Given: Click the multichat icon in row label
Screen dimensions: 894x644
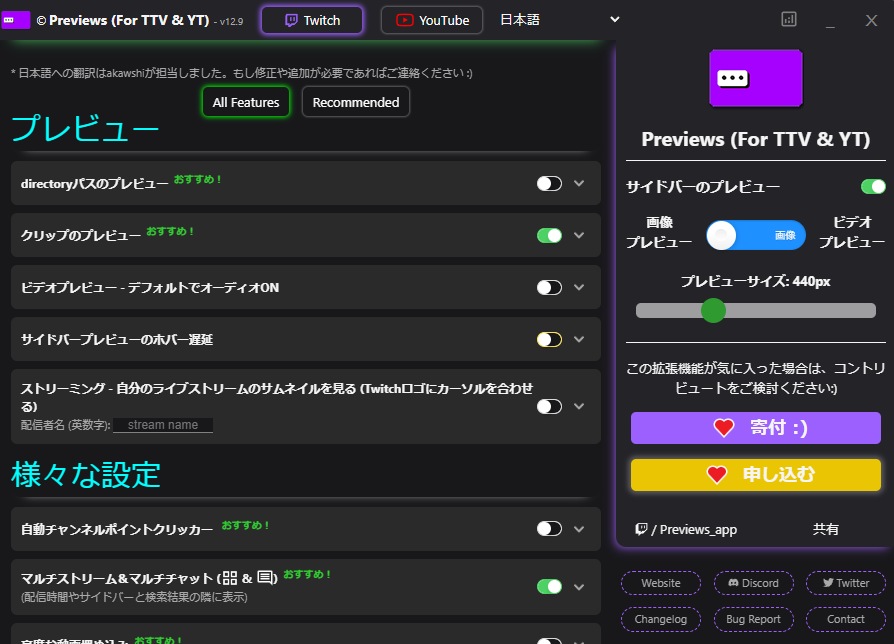Looking at the screenshot, I should (x=266, y=578).
